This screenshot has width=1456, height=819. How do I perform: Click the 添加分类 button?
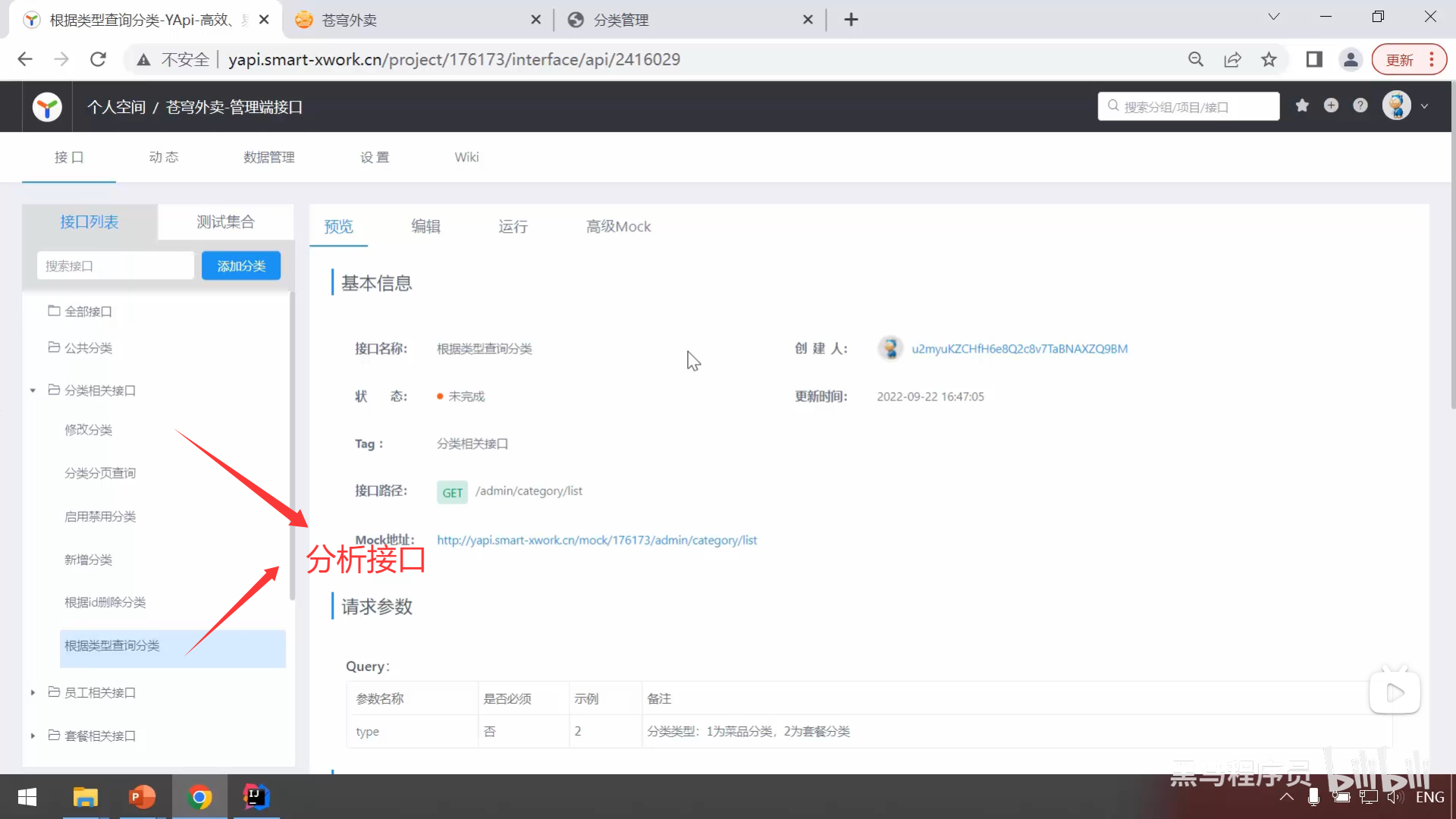[240, 265]
